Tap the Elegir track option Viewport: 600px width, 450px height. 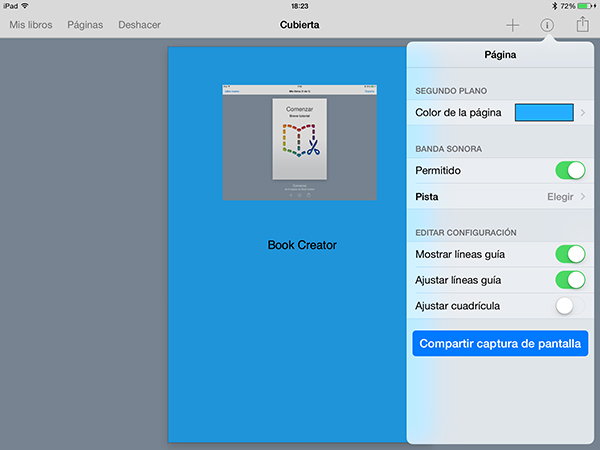560,197
